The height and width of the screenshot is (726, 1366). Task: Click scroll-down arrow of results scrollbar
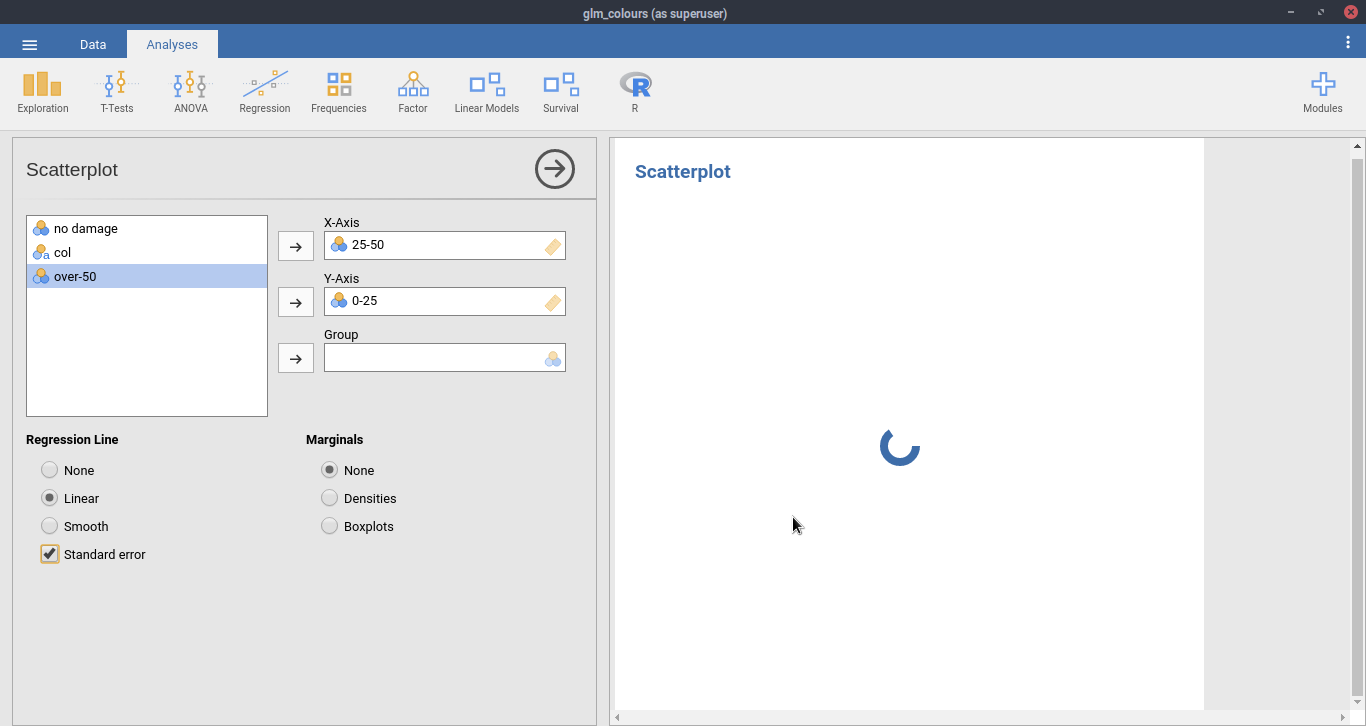[1357, 702]
